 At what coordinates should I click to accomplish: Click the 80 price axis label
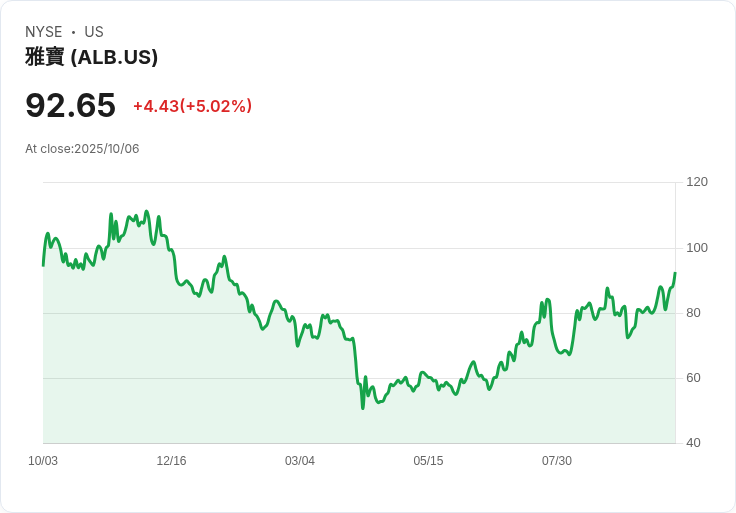pyautogui.click(x=693, y=313)
